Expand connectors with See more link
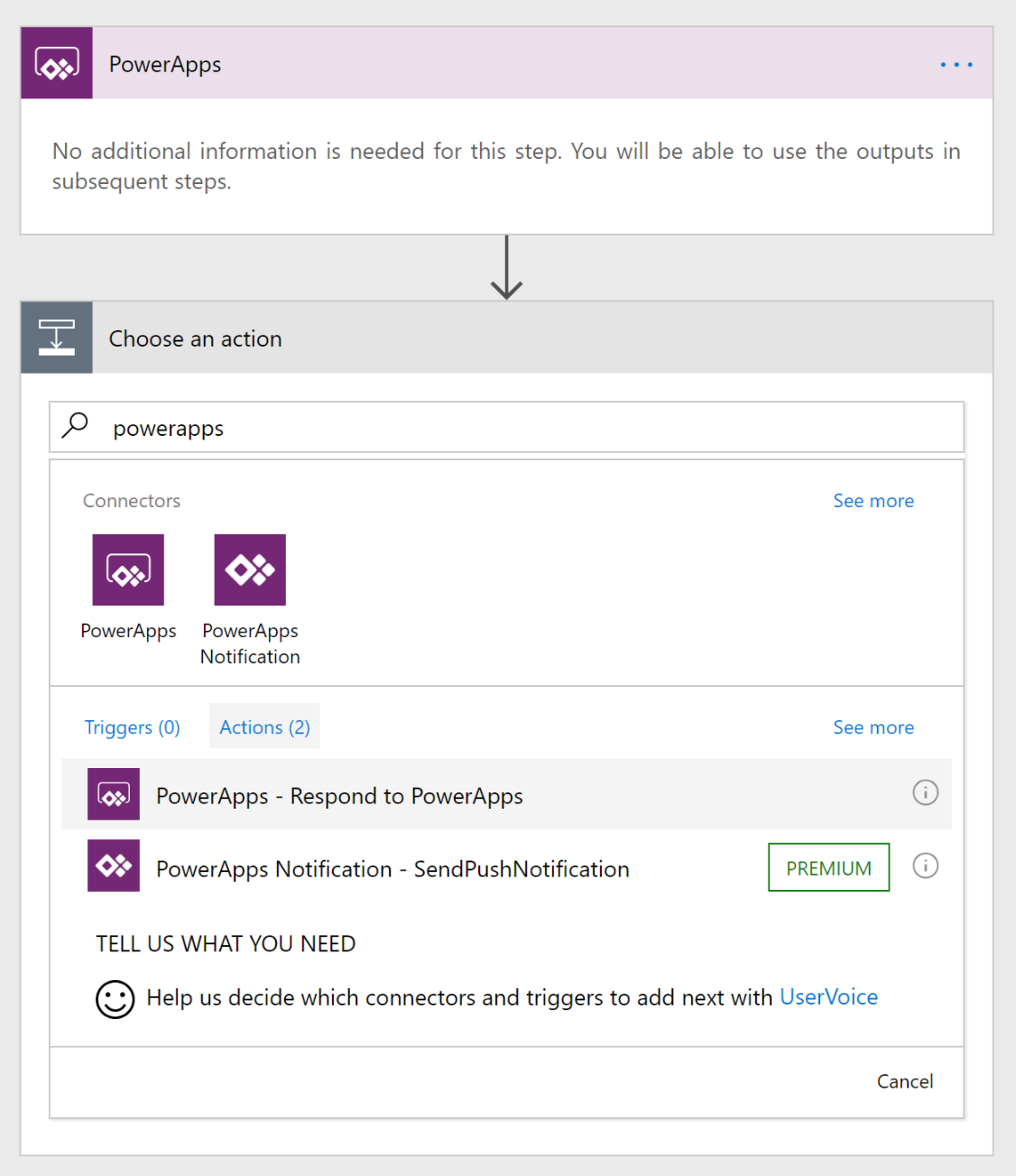This screenshot has width=1016, height=1176. 873,501
